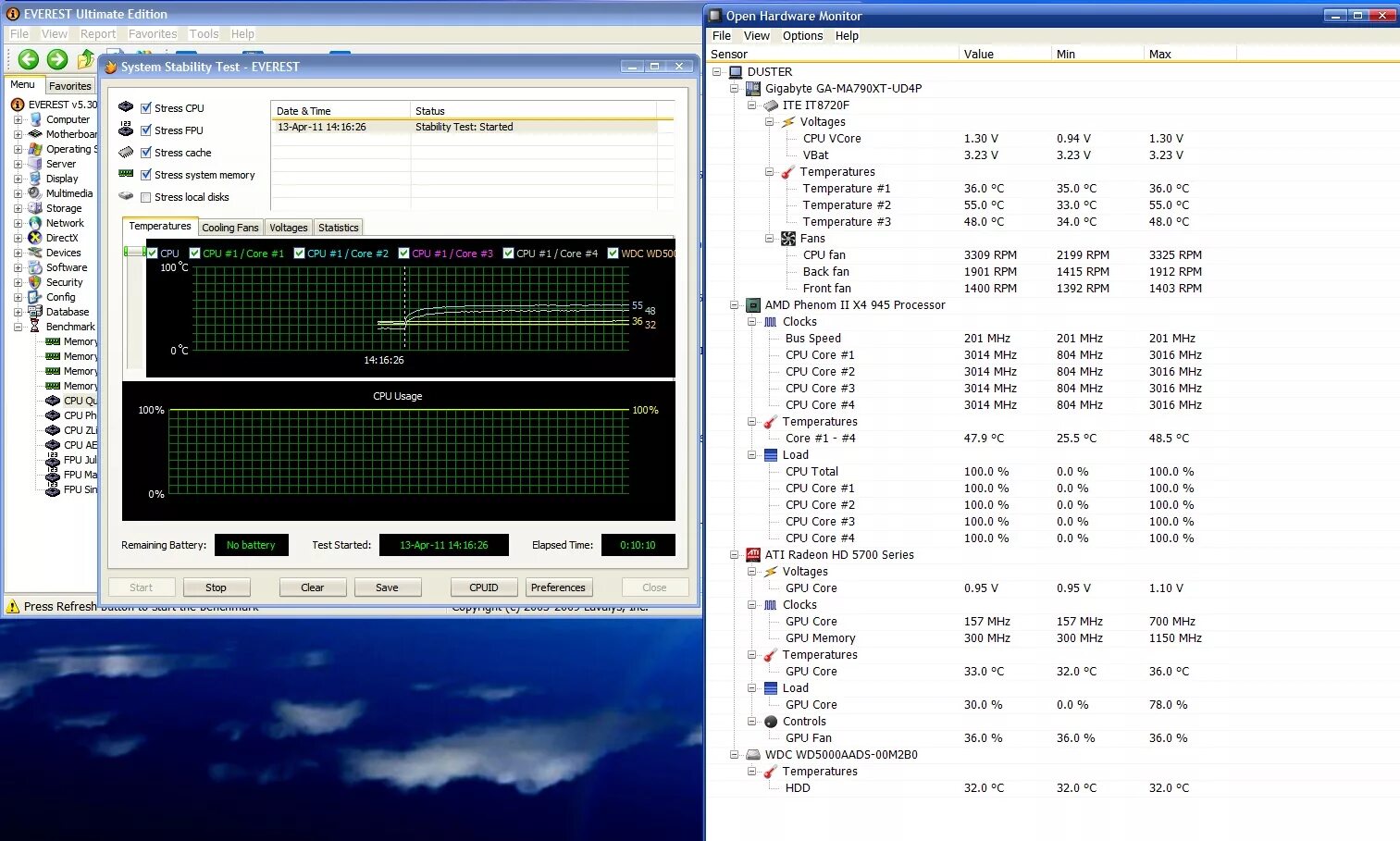The height and width of the screenshot is (841, 1400).
Task: Click the Multimedia icon in EVEREST tree
Action: (35, 193)
